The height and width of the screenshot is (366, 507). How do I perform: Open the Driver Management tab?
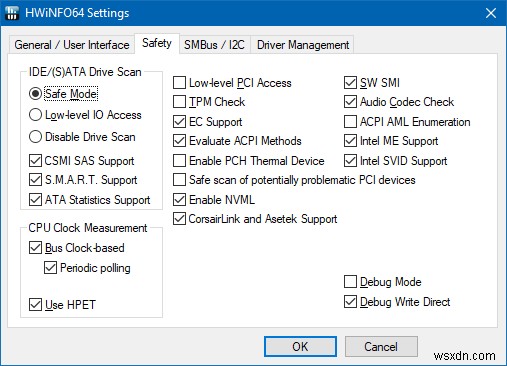[303, 45]
